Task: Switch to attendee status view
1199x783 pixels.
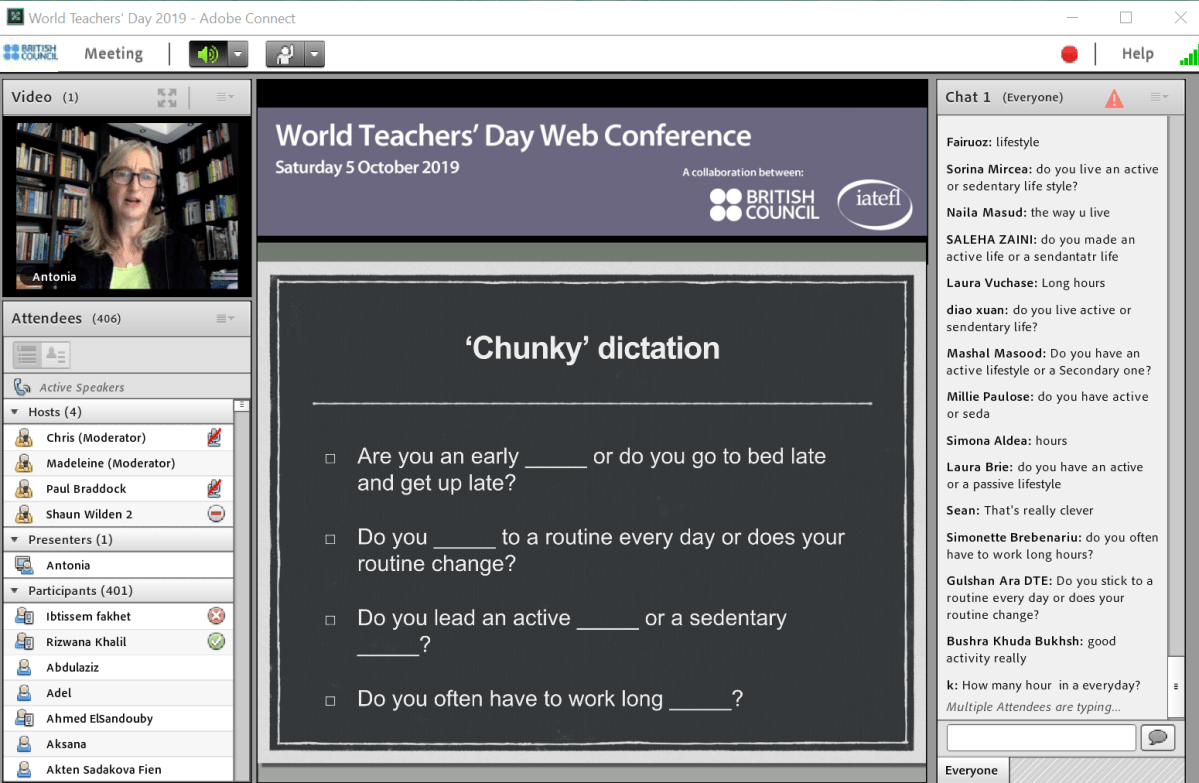Action: [55, 355]
